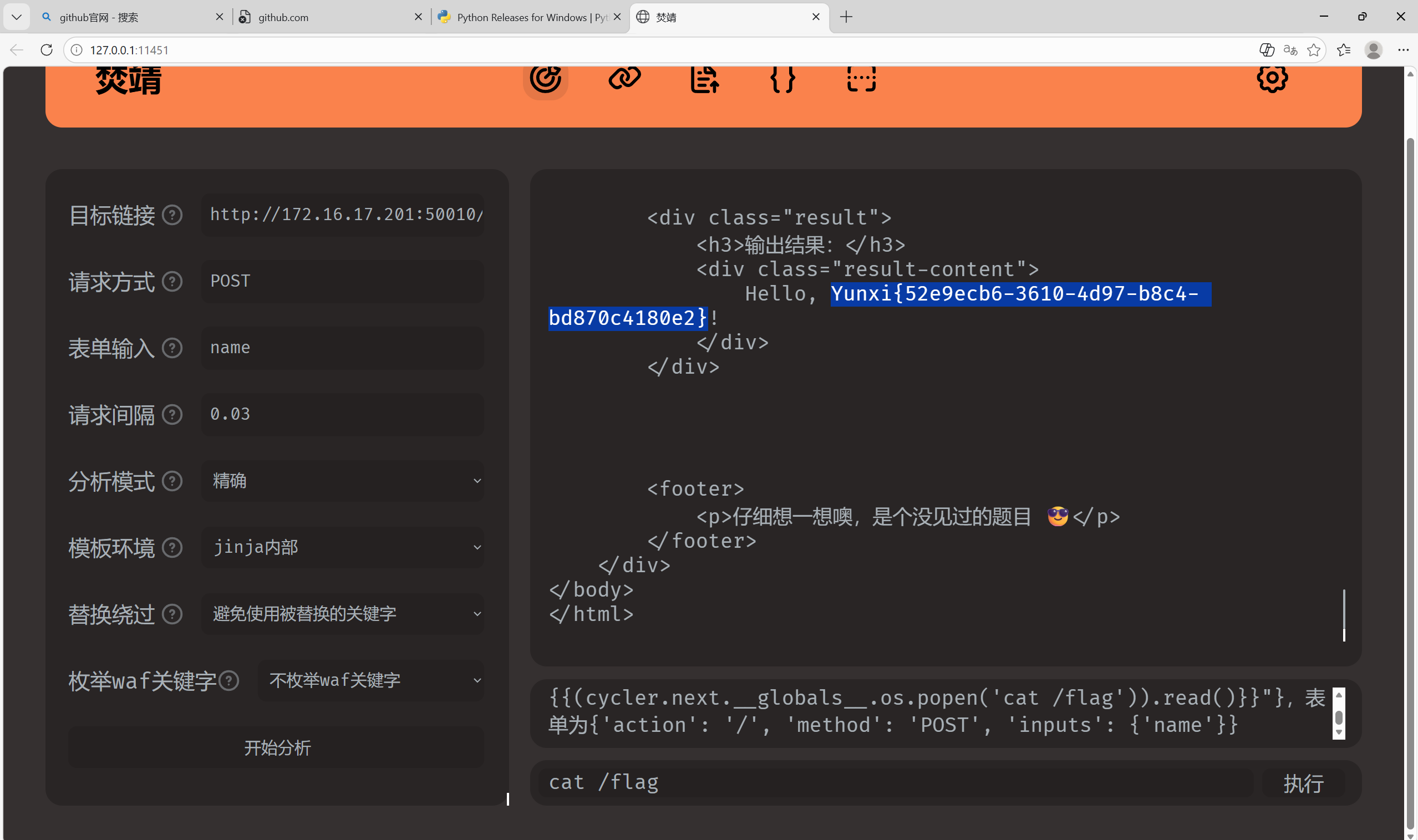1418x840 pixels.
Task: Click the curly braces icon in header
Action: click(783, 79)
